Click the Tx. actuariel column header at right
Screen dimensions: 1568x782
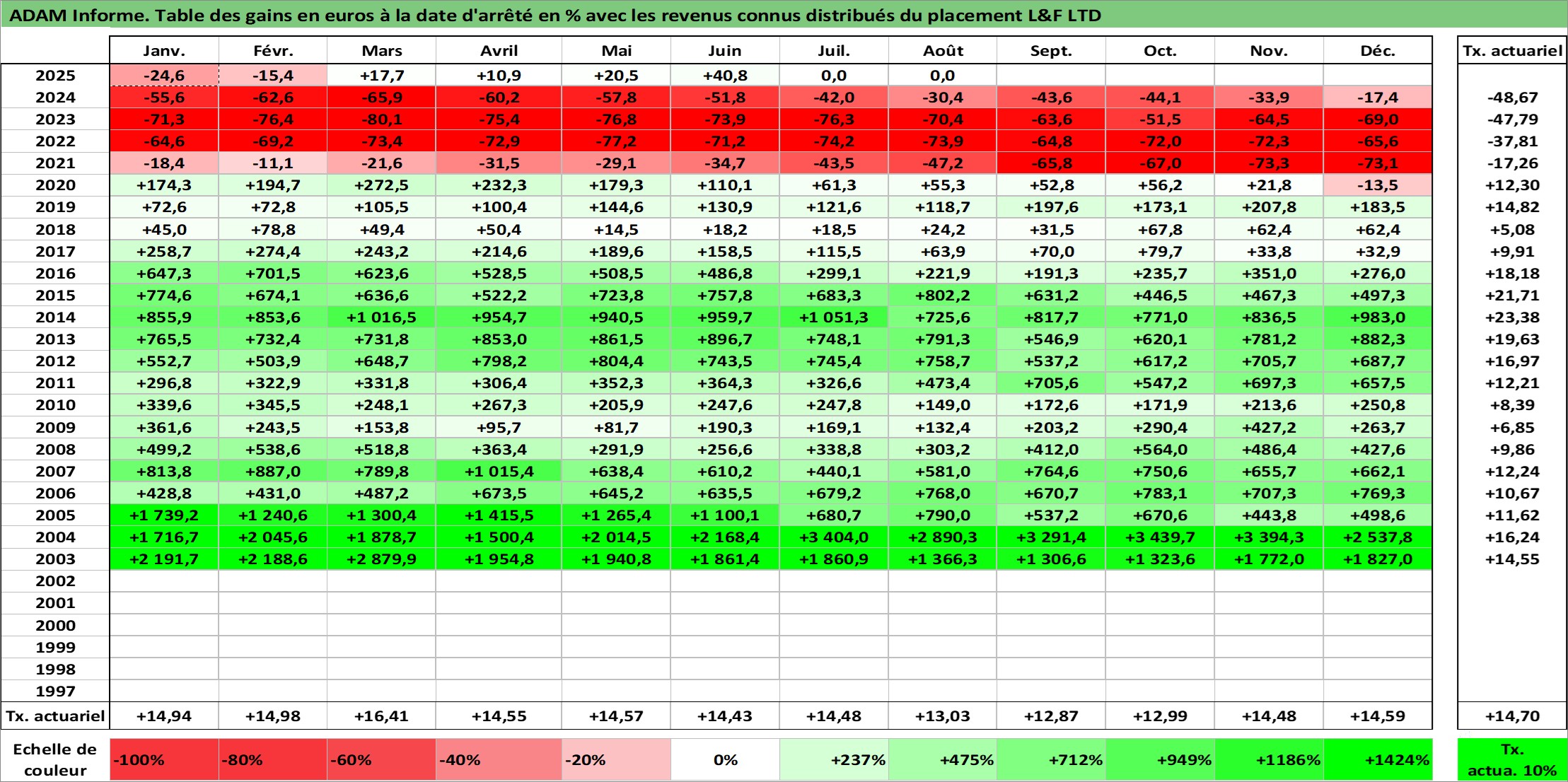point(1512,50)
